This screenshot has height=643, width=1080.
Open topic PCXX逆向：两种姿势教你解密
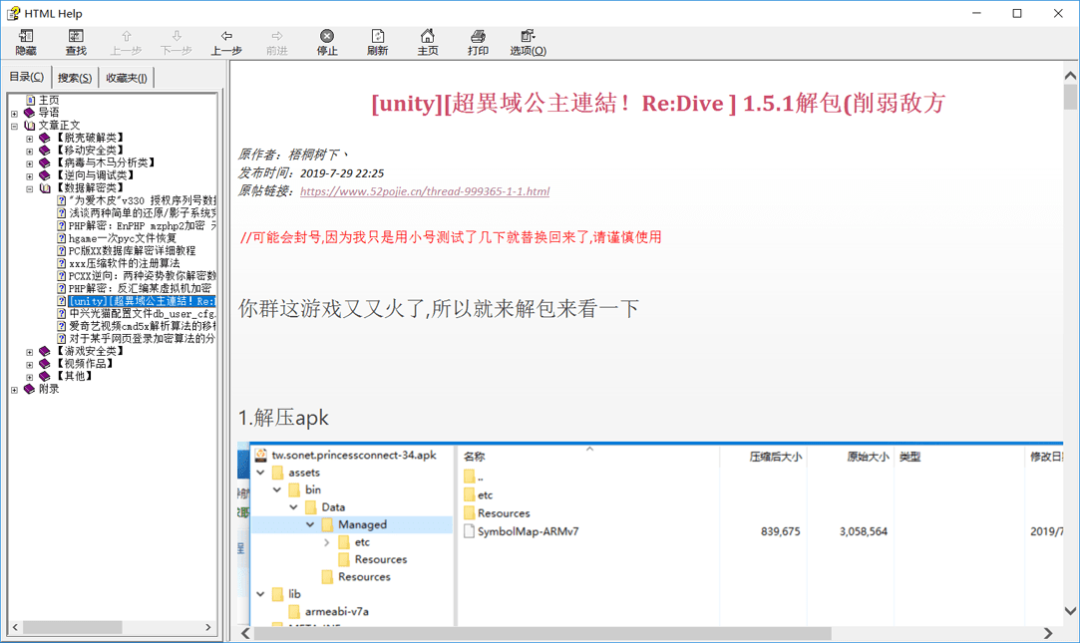click(x=142, y=275)
